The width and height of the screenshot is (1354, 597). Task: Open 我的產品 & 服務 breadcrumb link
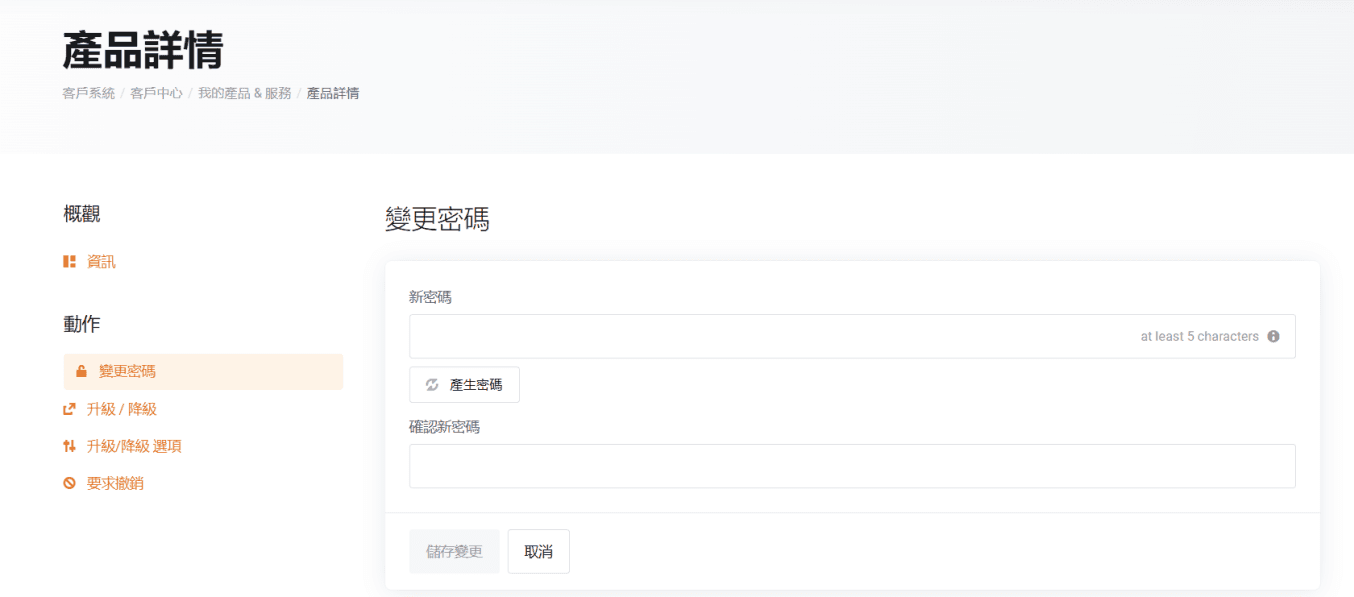click(x=244, y=93)
